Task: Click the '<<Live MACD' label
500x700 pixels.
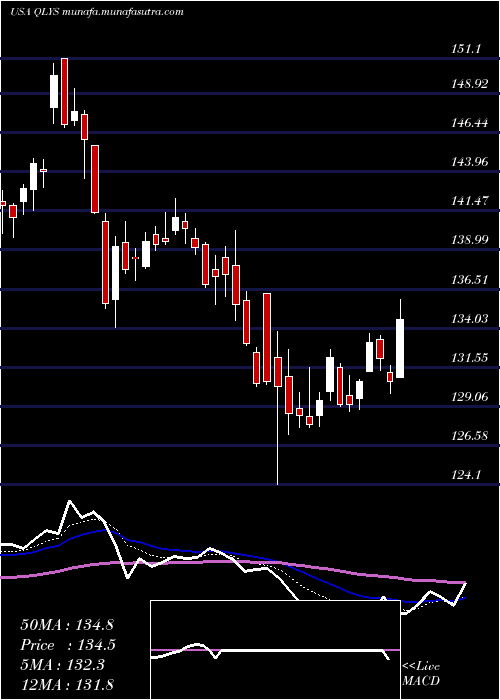Action: coord(421,674)
